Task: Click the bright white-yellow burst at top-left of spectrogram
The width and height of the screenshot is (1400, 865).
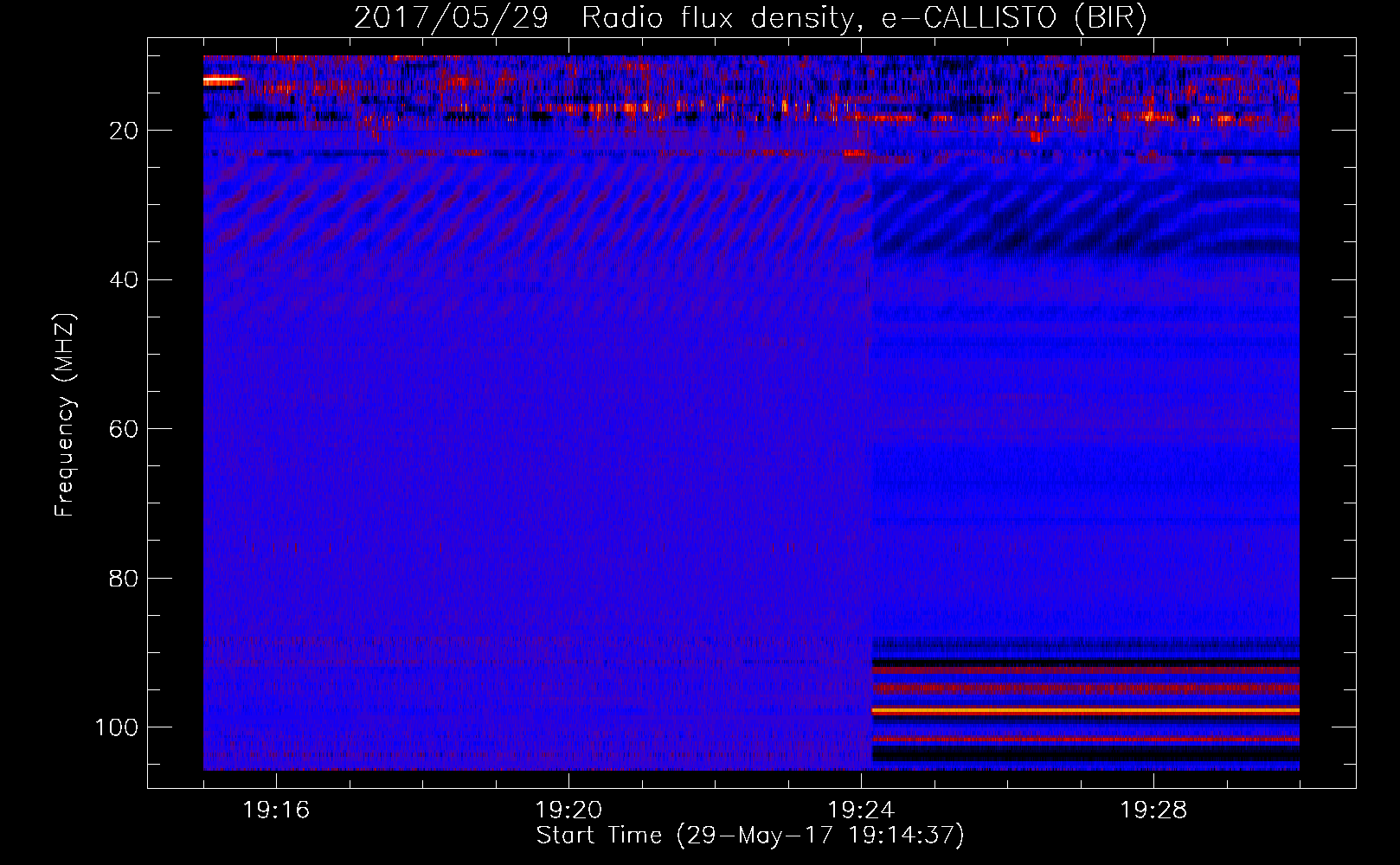Action: pyautogui.click(x=224, y=80)
